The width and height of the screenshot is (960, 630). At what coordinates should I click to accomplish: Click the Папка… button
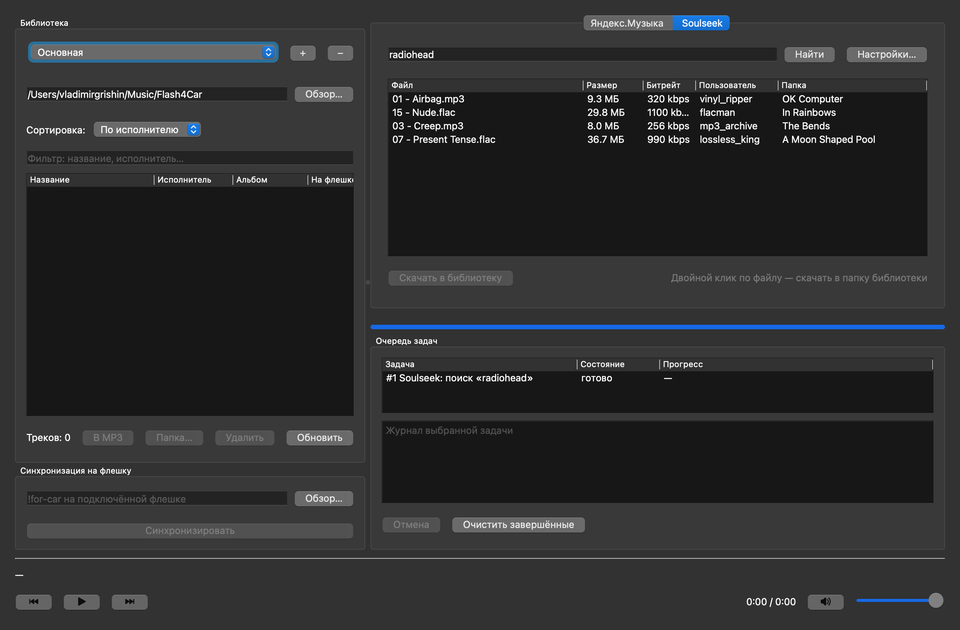(174, 438)
